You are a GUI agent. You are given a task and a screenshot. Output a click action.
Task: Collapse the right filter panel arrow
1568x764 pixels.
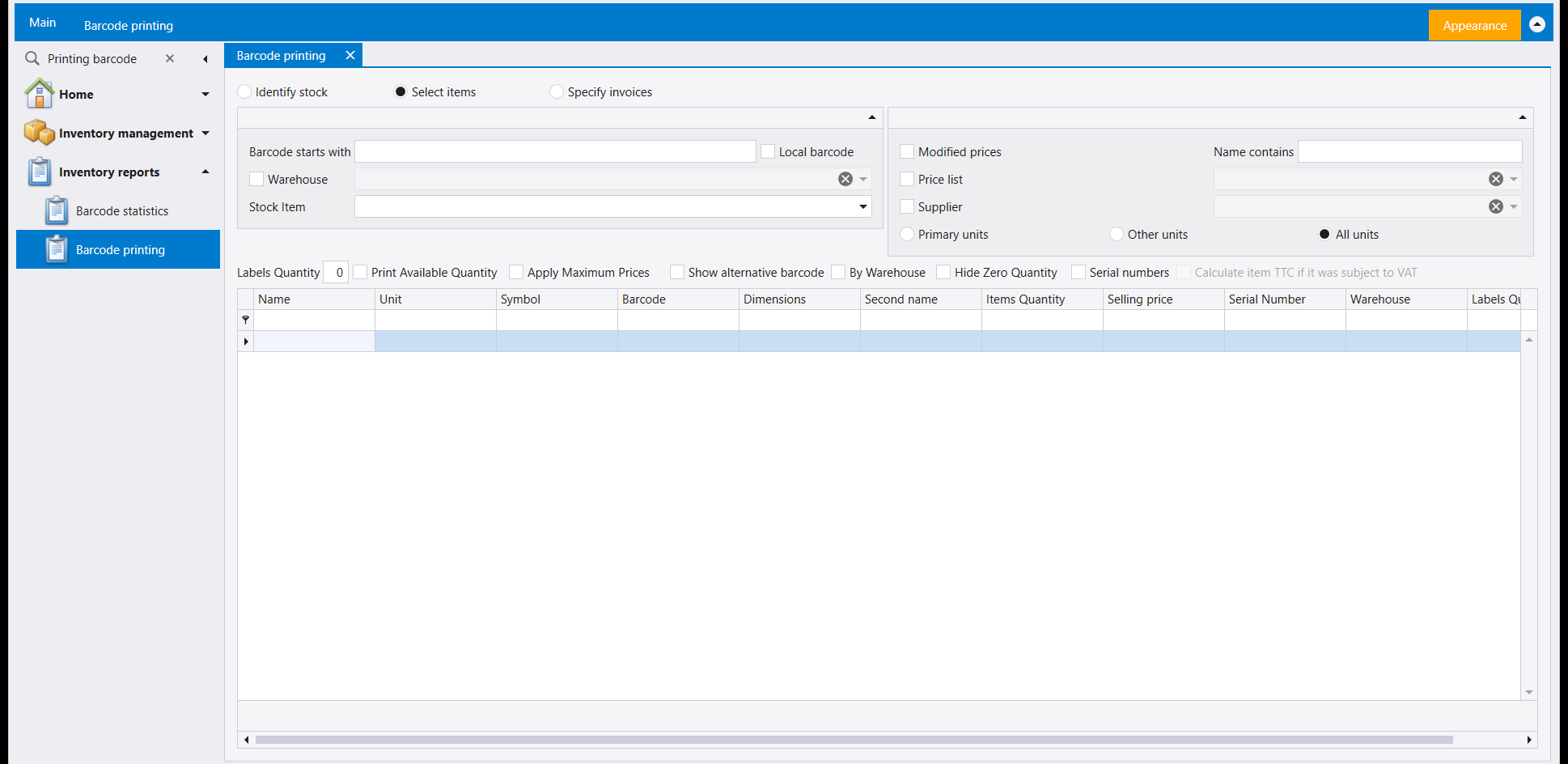pyautogui.click(x=1523, y=117)
